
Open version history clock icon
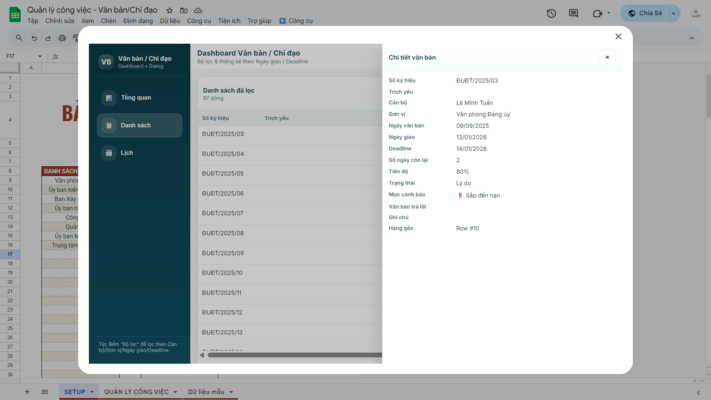(x=551, y=13)
